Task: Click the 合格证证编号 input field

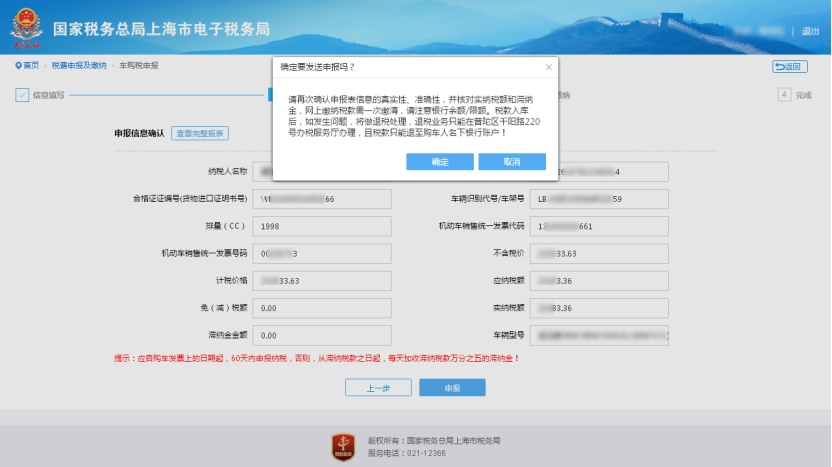Action: [322, 199]
